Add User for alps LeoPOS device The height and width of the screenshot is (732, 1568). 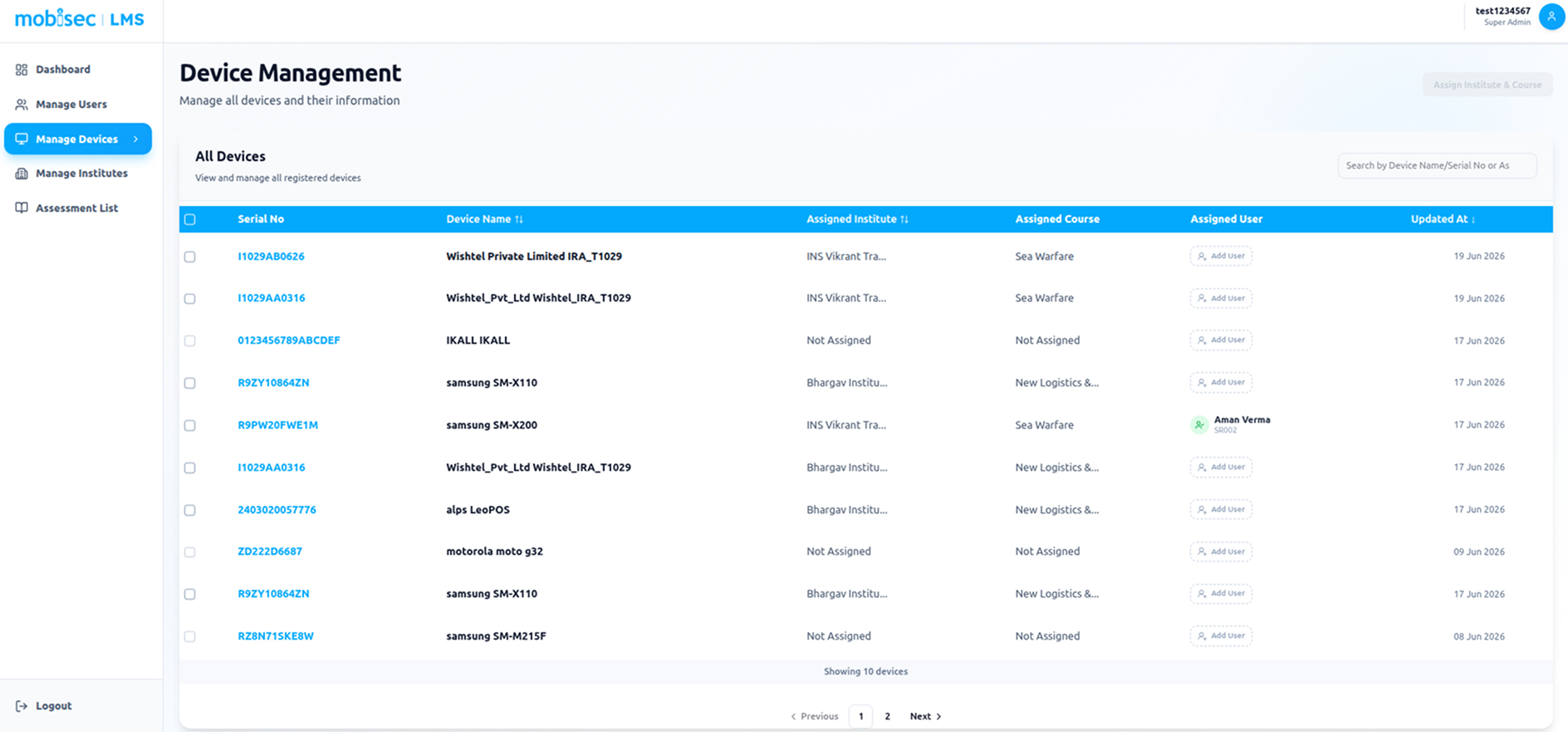pyautogui.click(x=1221, y=509)
